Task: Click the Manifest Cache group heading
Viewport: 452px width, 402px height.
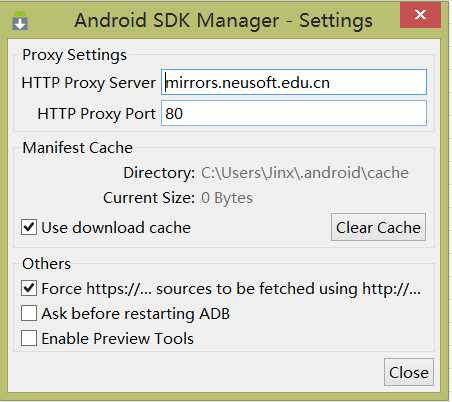Action: (x=77, y=148)
